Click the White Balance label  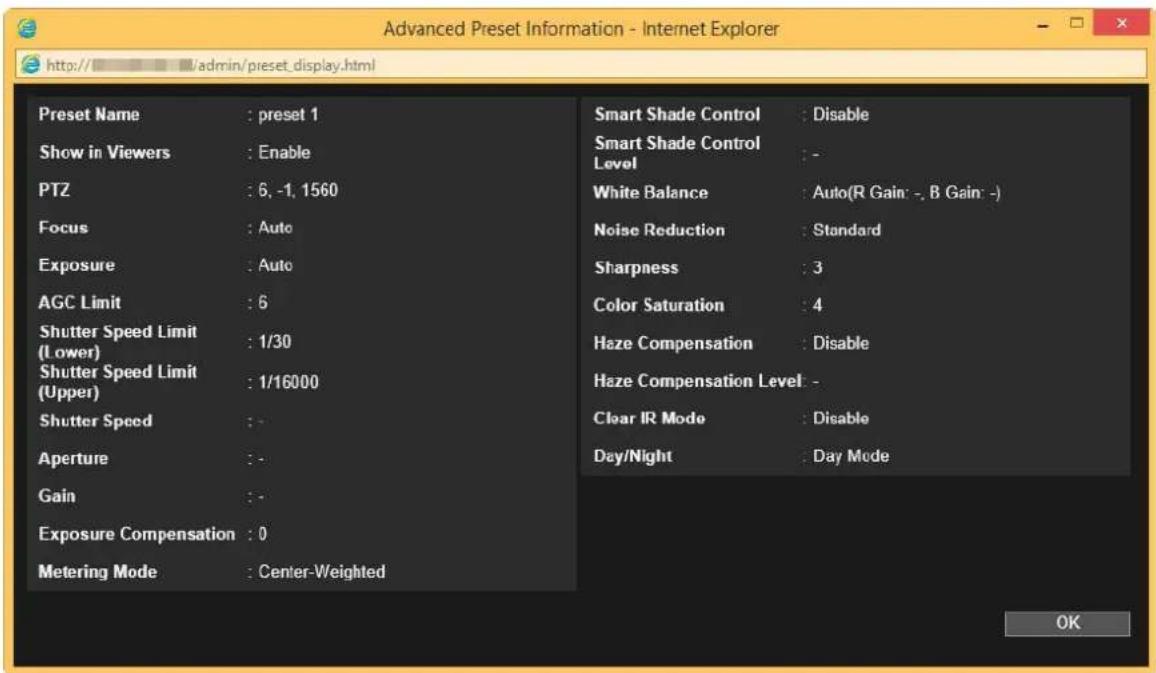click(x=650, y=193)
